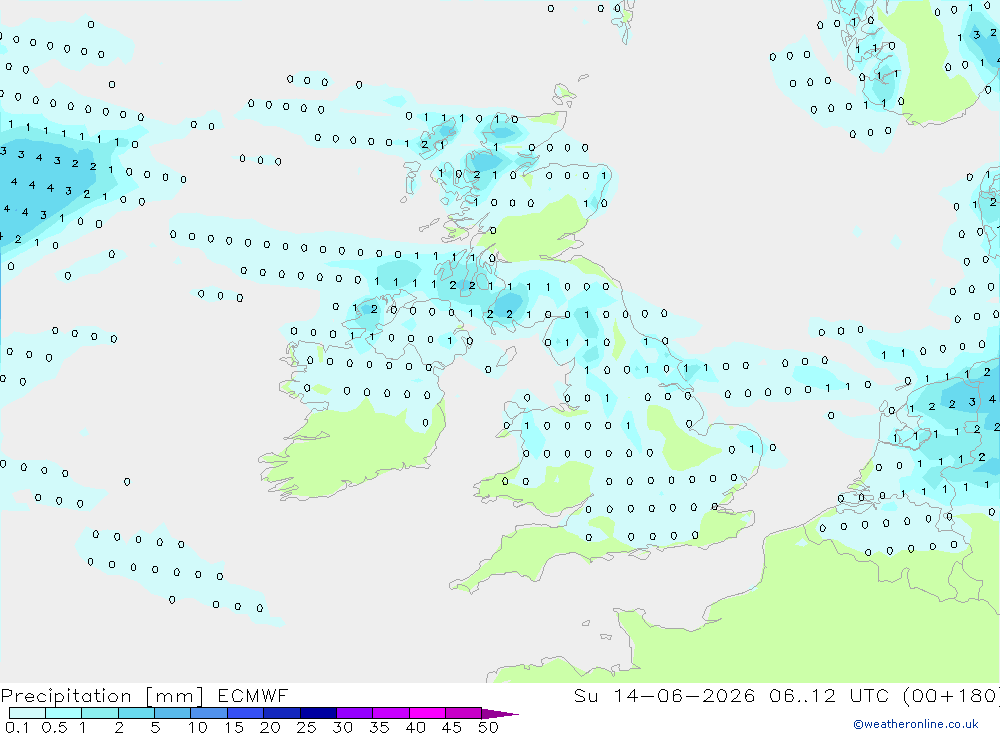Select the 10–15 mm legend color swatch

click(209, 713)
